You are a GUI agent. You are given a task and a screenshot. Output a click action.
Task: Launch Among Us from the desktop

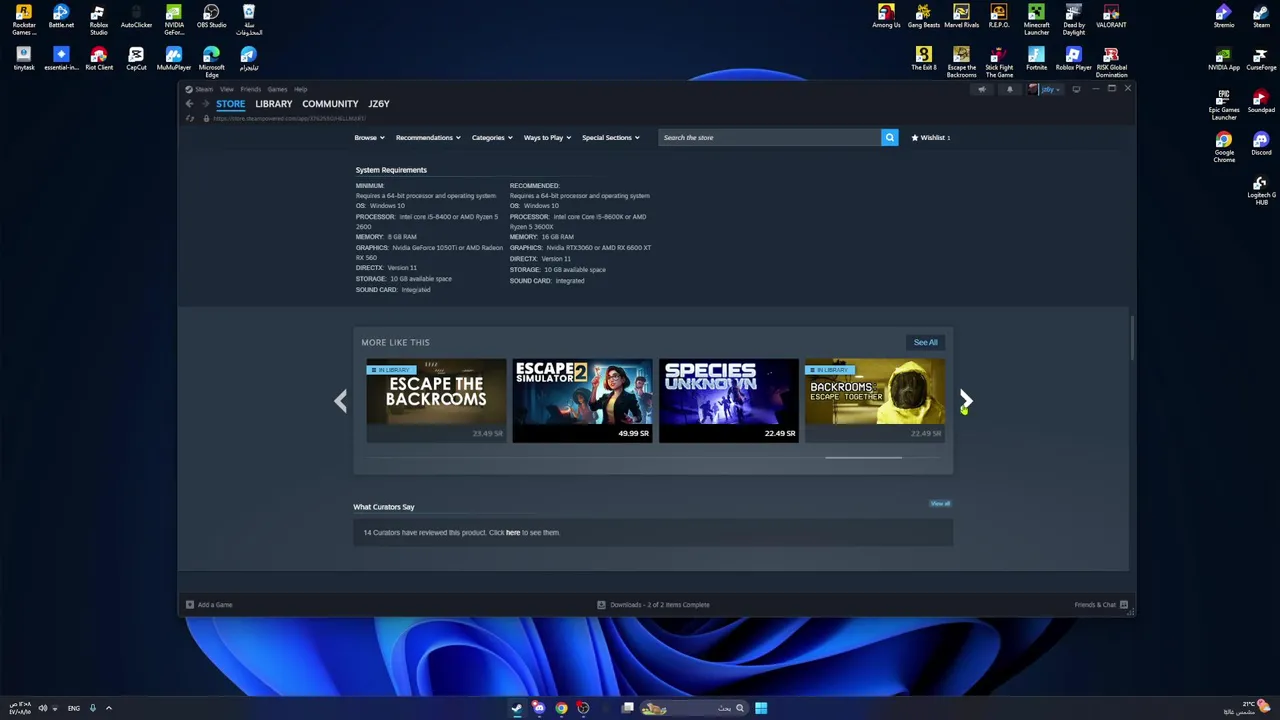(886, 16)
